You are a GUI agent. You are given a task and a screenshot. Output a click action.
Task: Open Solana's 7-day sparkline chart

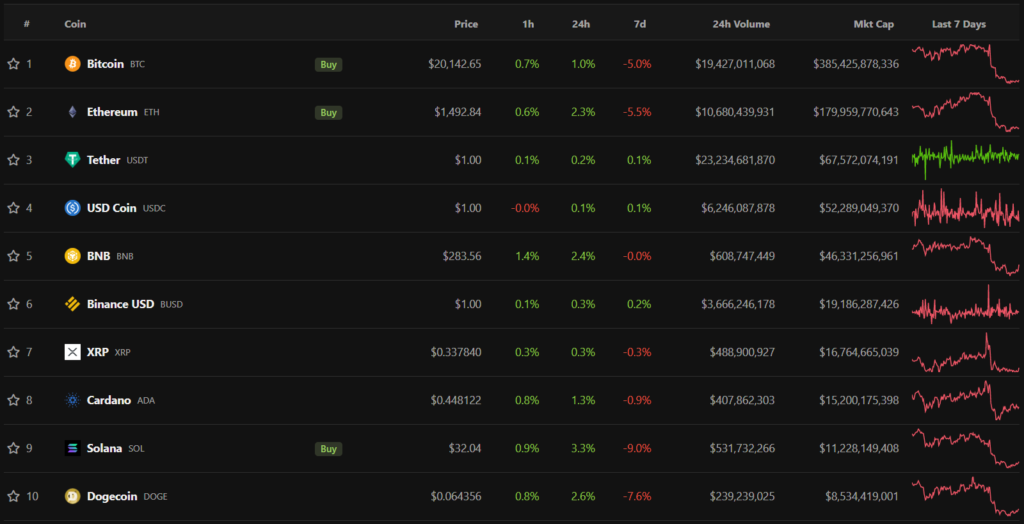point(965,448)
